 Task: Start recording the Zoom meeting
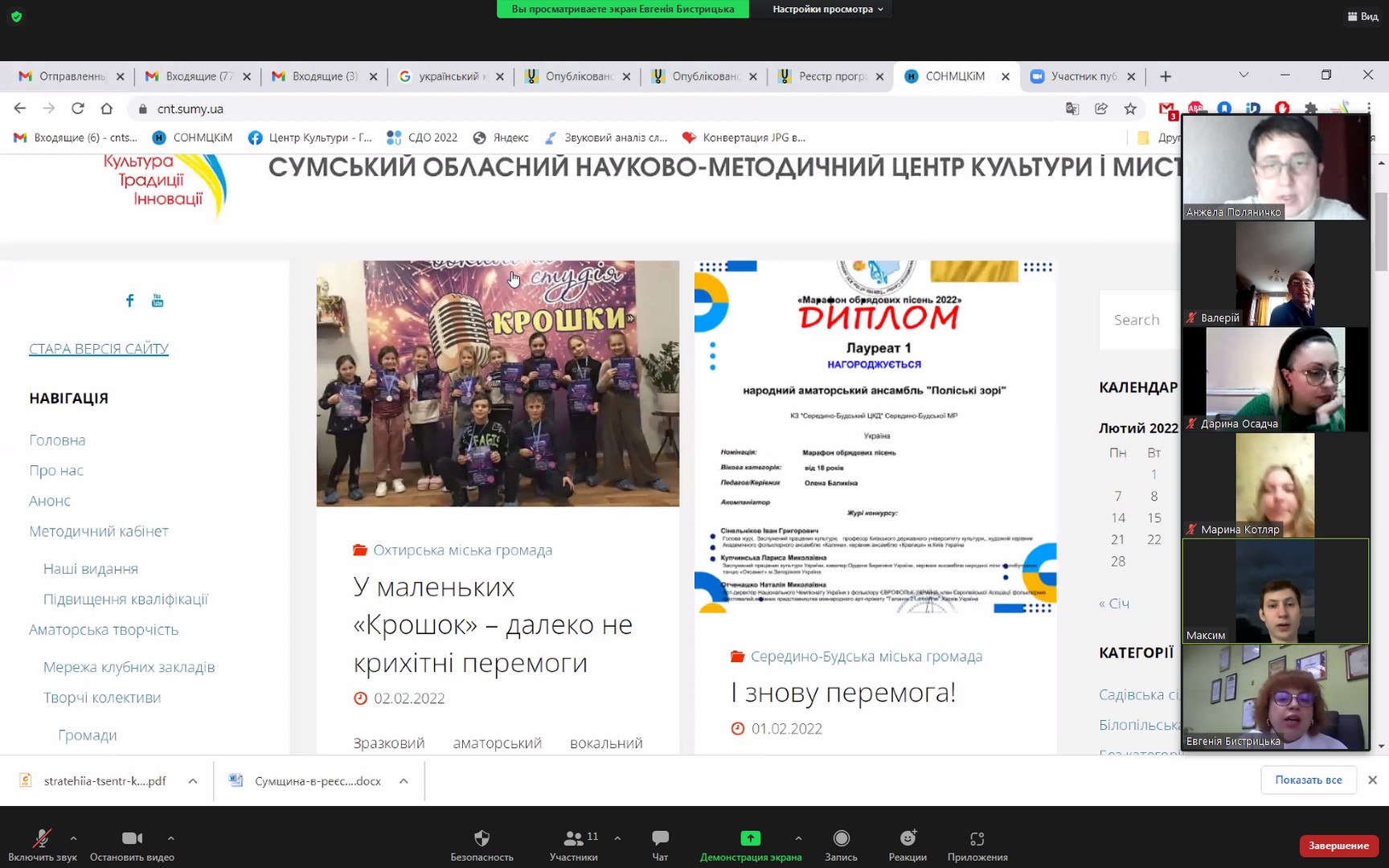pyautogui.click(x=841, y=839)
